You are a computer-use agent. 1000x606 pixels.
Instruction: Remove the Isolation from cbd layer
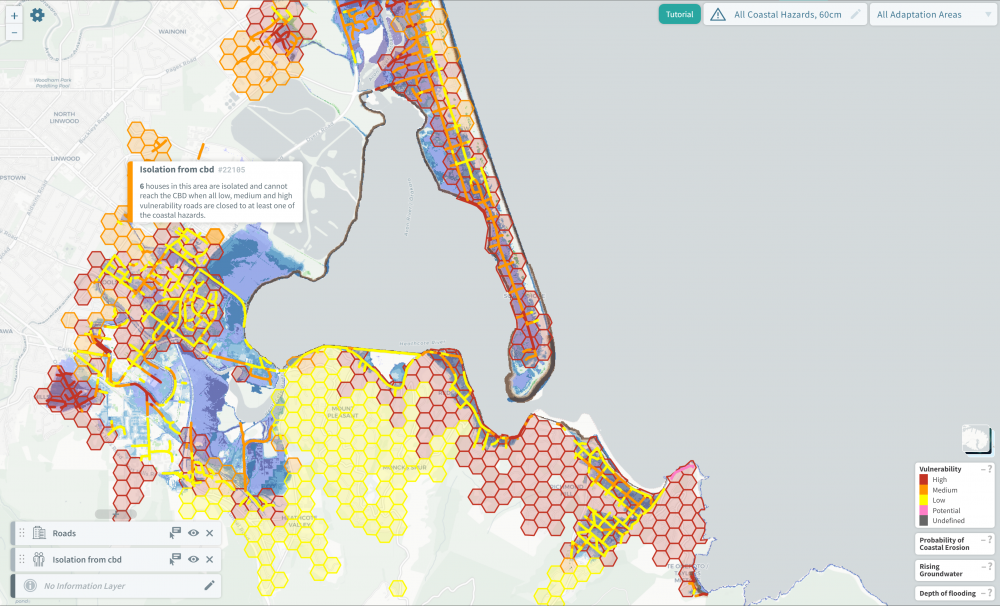pyautogui.click(x=210, y=559)
